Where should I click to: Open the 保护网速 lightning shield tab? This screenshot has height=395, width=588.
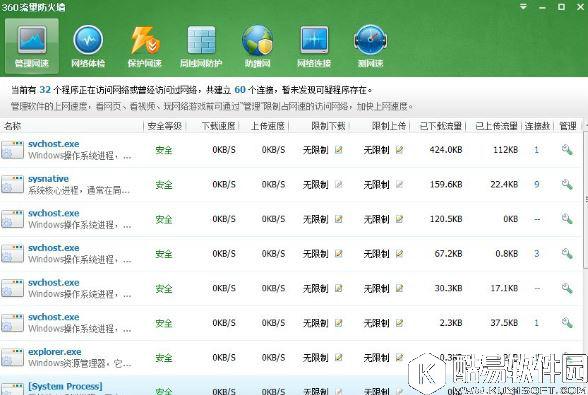coord(145,47)
